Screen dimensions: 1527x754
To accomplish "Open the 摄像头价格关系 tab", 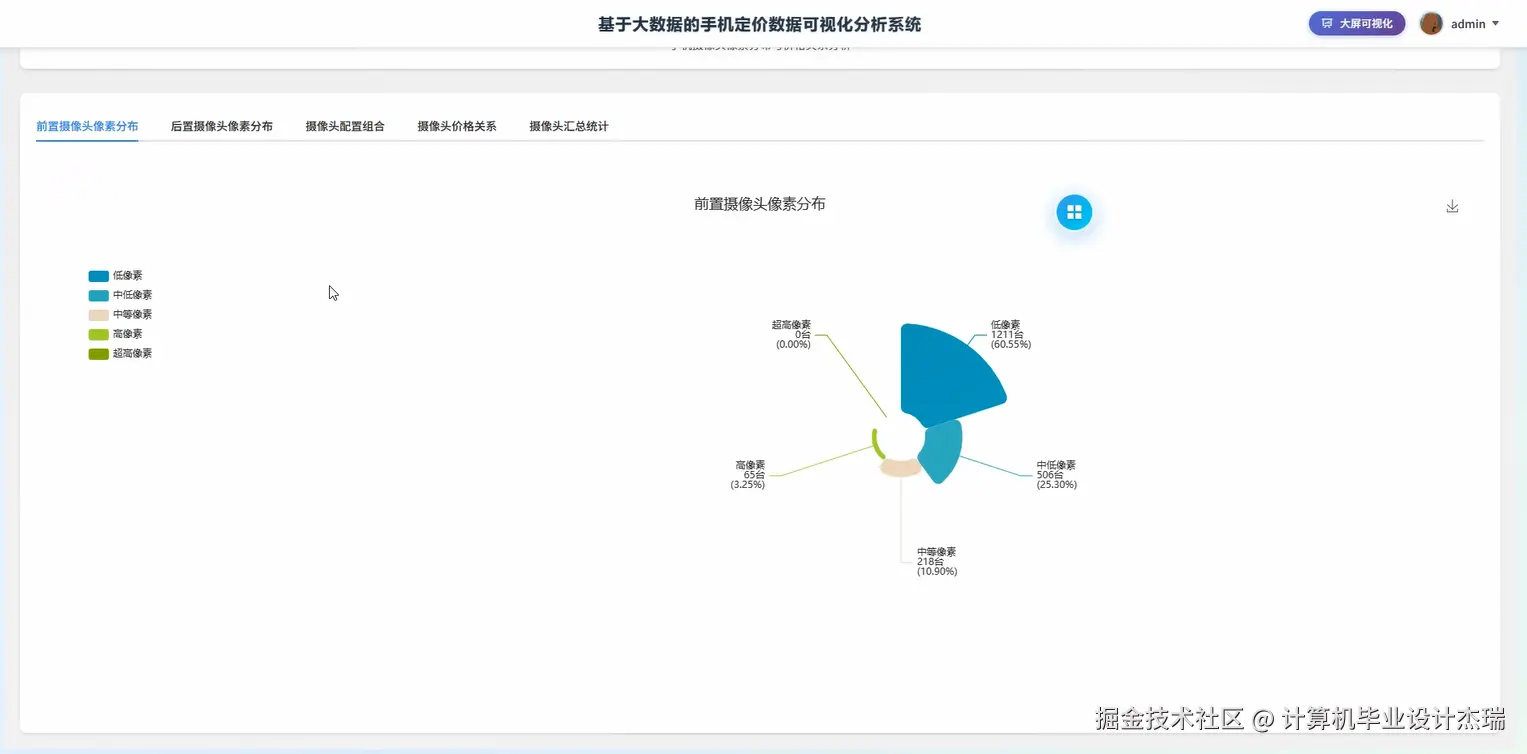I will [456, 126].
